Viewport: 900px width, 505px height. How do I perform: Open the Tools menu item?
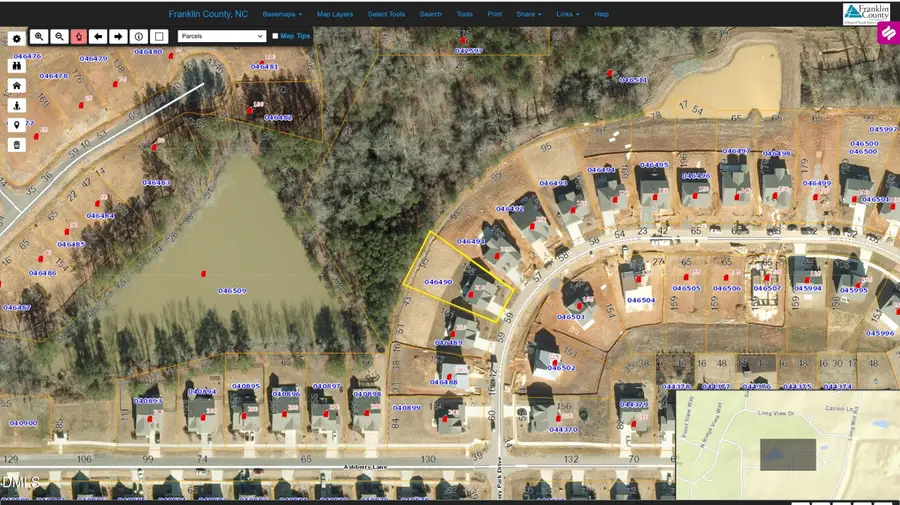(x=464, y=14)
